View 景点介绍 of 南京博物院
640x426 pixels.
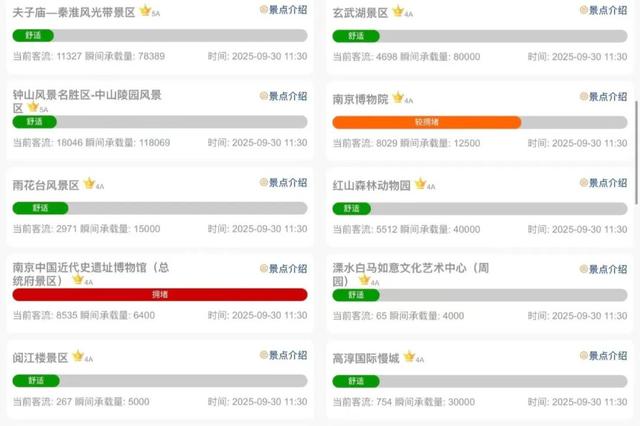tap(603, 98)
